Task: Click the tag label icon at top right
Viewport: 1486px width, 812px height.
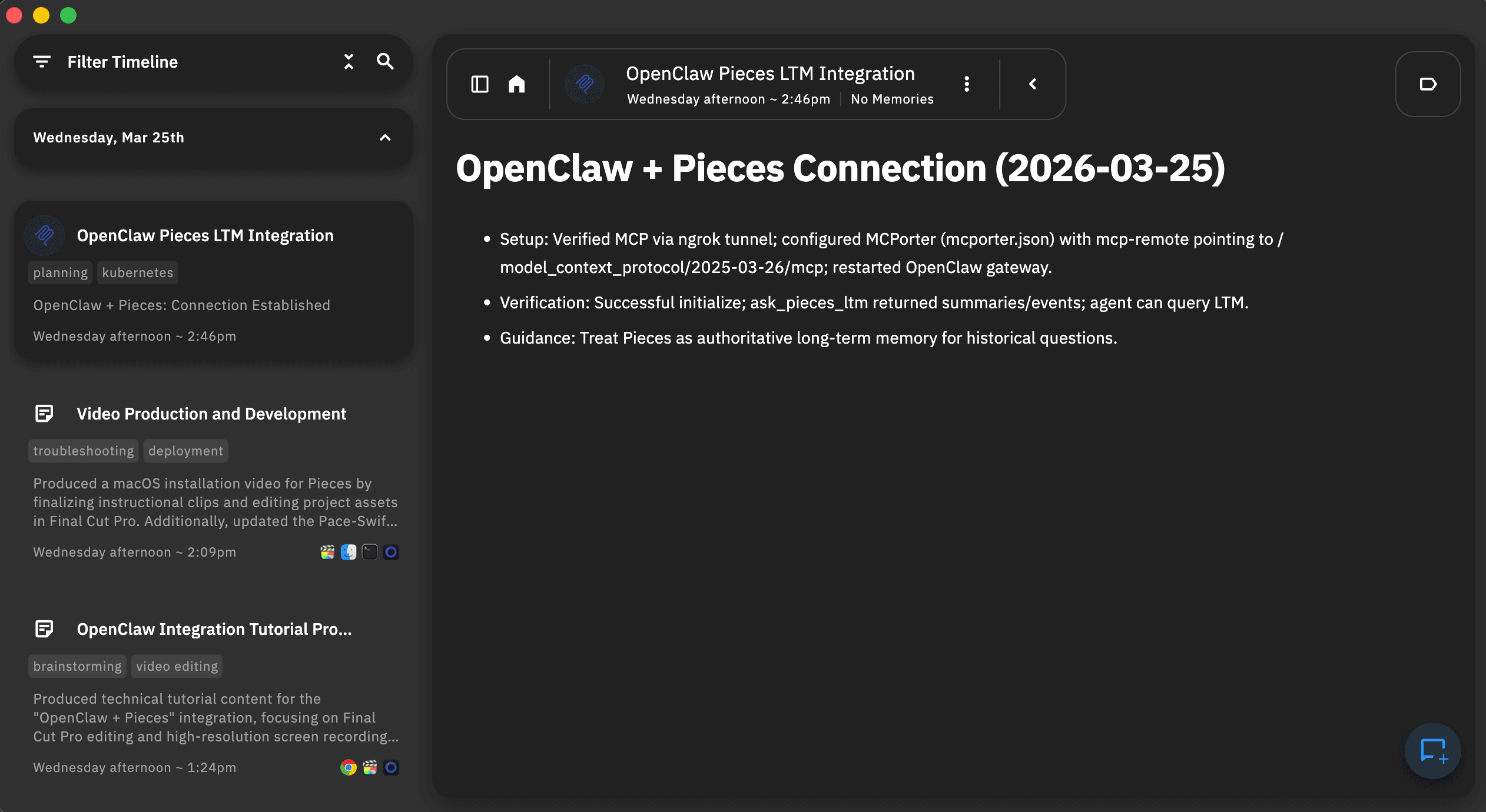Action: click(1428, 84)
